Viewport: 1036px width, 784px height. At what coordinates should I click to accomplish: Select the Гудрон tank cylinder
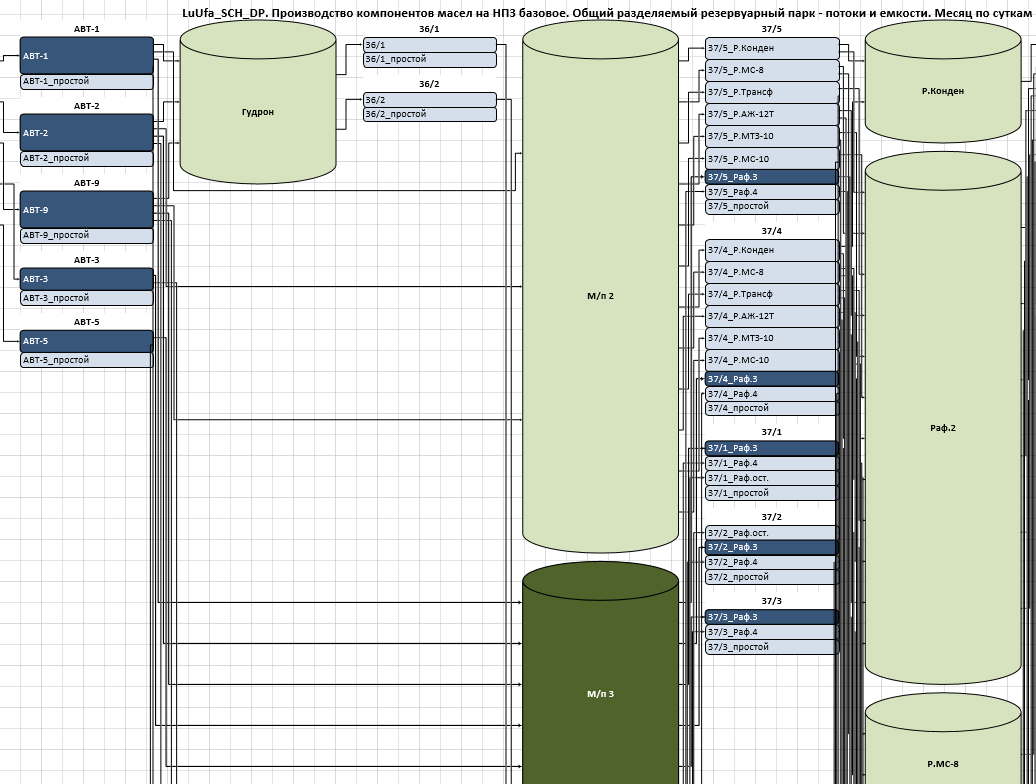tap(257, 112)
